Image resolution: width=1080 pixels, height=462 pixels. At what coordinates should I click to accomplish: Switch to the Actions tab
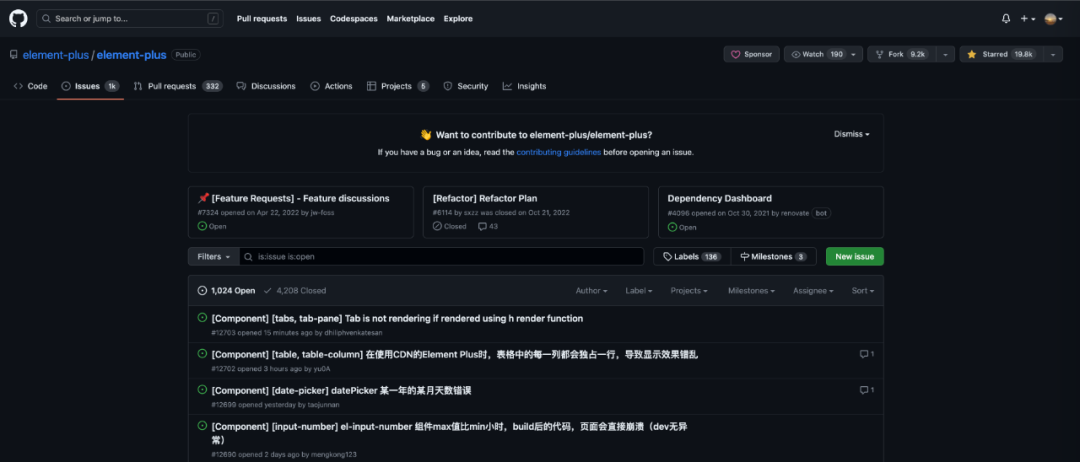[x=331, y=86]
